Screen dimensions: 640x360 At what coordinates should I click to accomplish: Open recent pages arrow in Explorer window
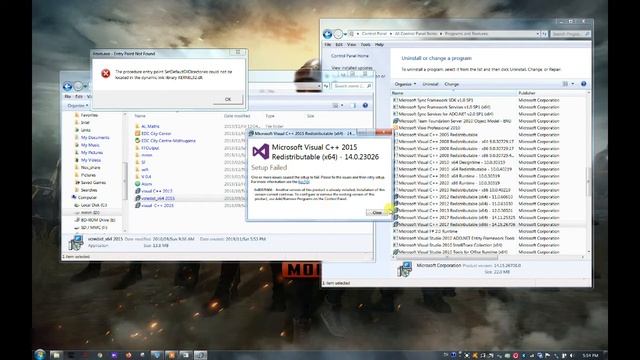(x=85, y=86)
